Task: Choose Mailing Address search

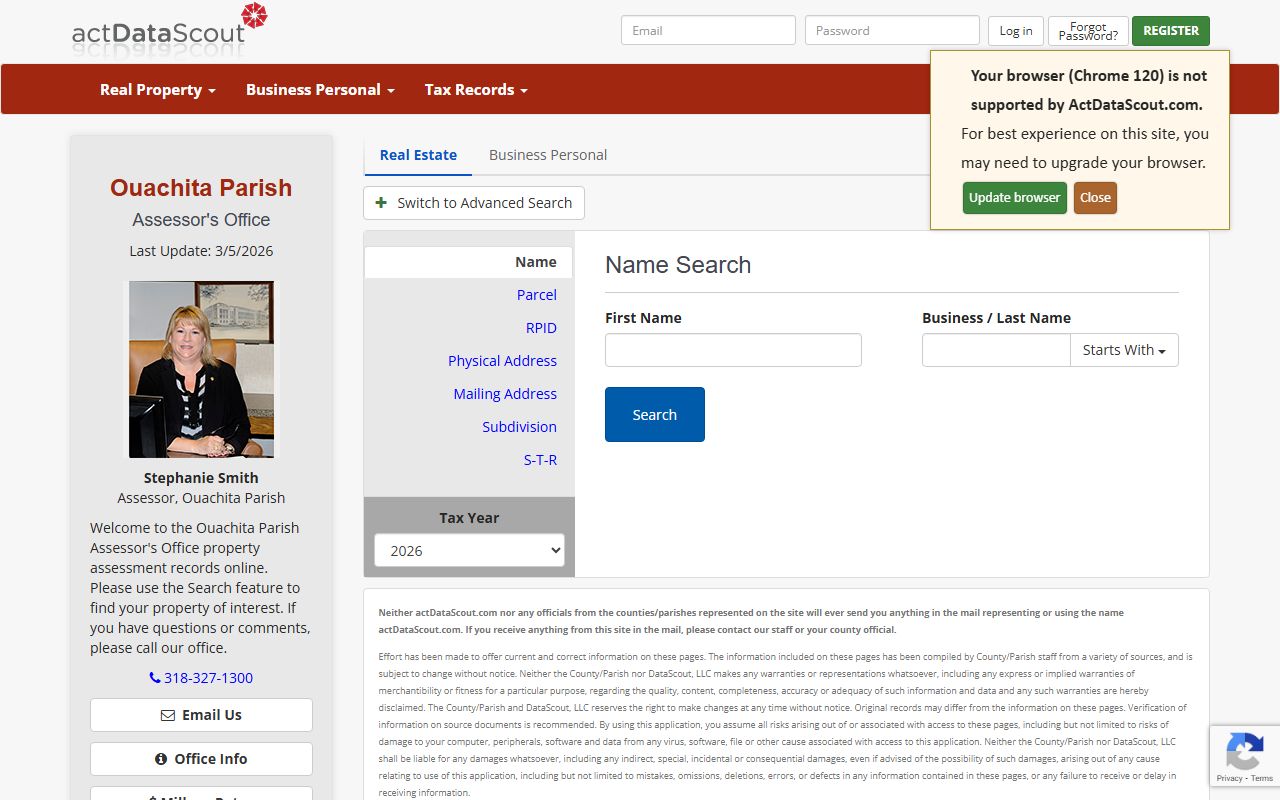Action: coord(505,394)
